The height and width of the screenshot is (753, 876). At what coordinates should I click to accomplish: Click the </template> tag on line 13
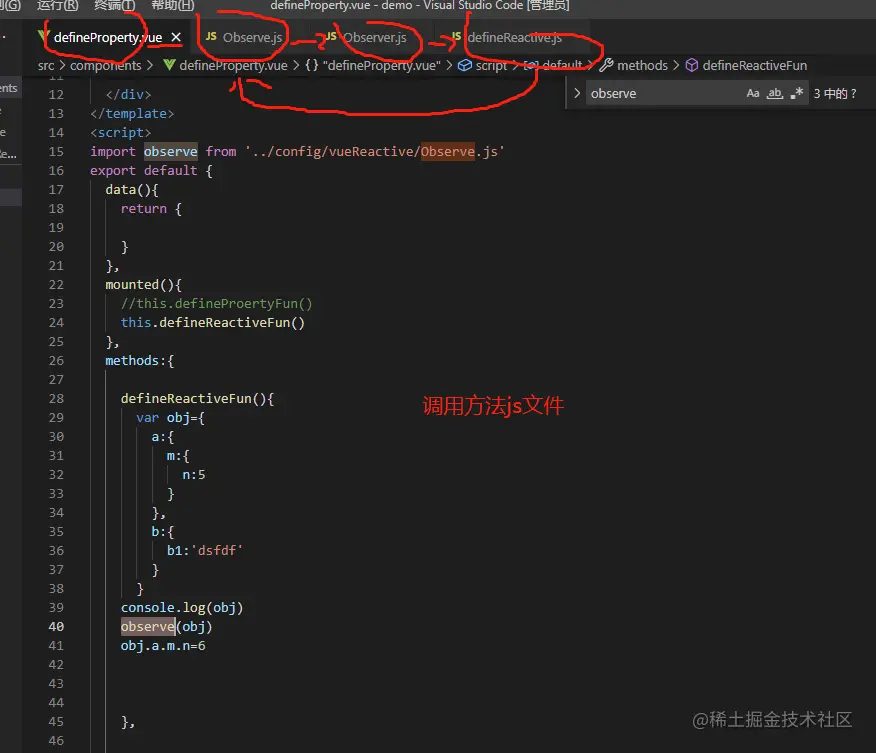click(132, 113)
